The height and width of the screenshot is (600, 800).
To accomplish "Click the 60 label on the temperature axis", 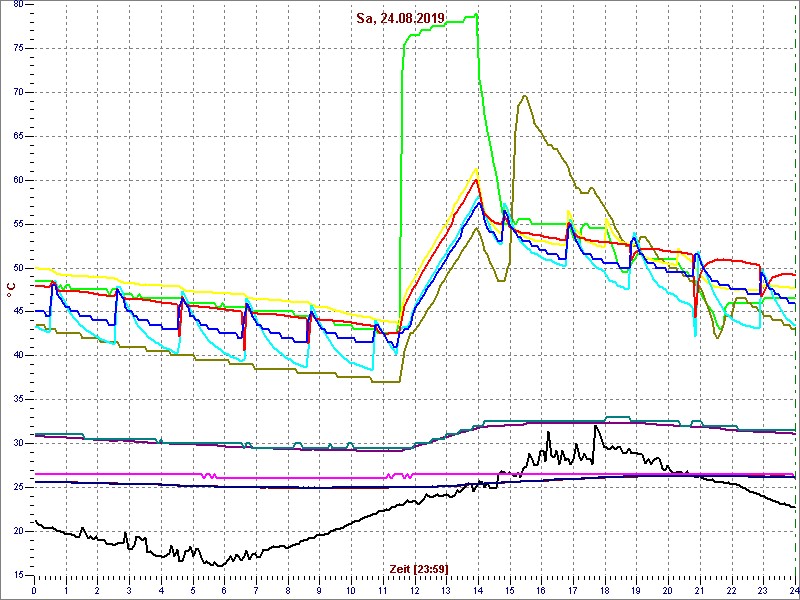I will [x=17, y=180].
